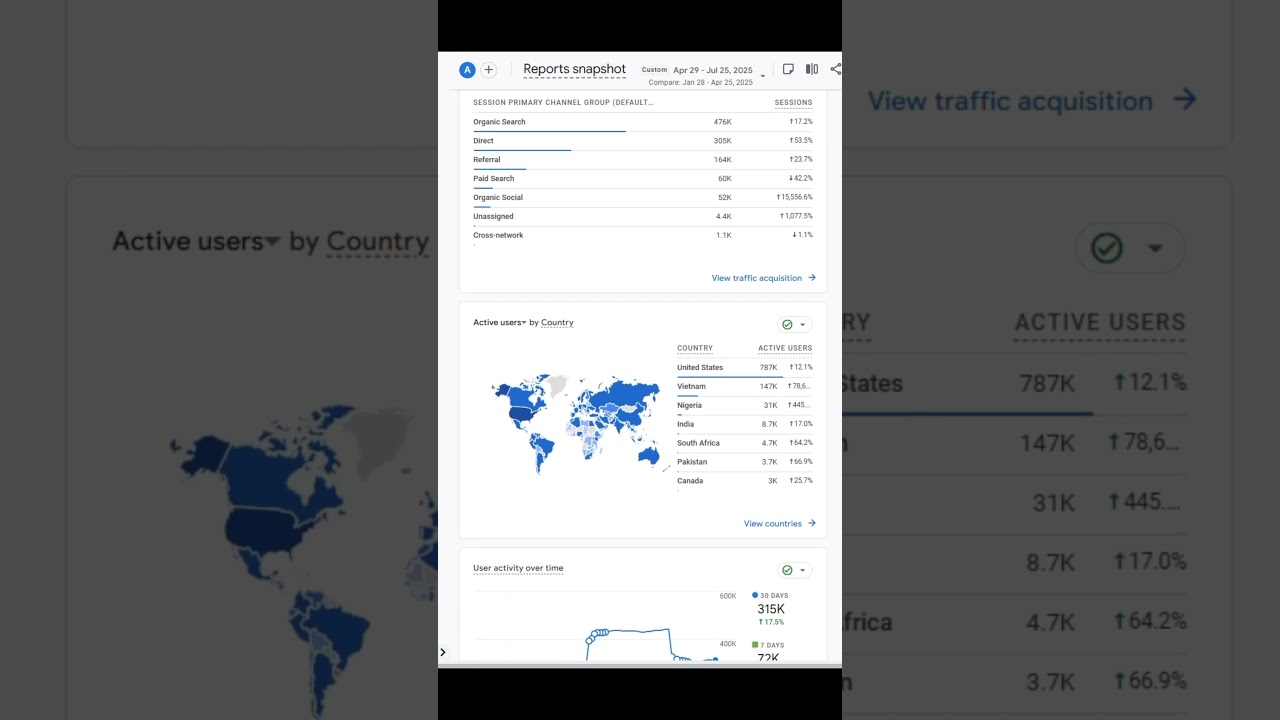Click the green check status in Country card
Image resolution: width=1280 pixels, height=720 pixels.
pyautogui.click(x=787, y=325)
